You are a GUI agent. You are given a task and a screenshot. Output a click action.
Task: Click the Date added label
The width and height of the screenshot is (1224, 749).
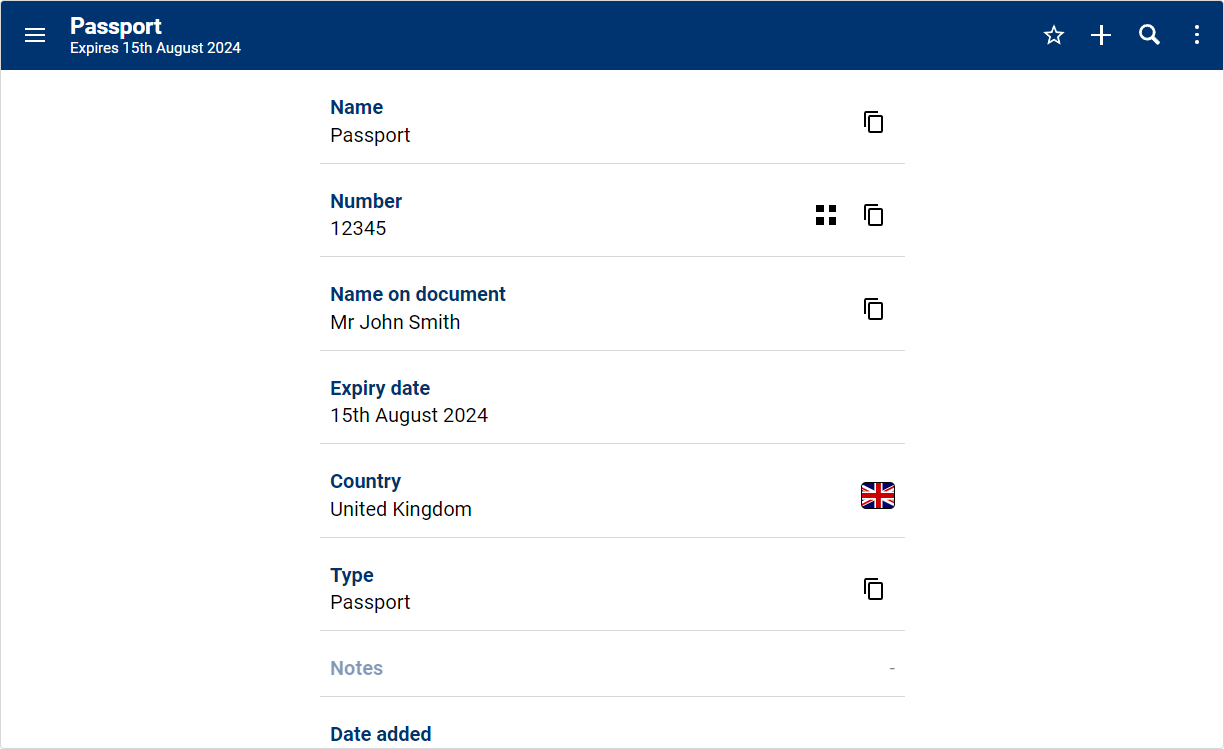[381, 734]
